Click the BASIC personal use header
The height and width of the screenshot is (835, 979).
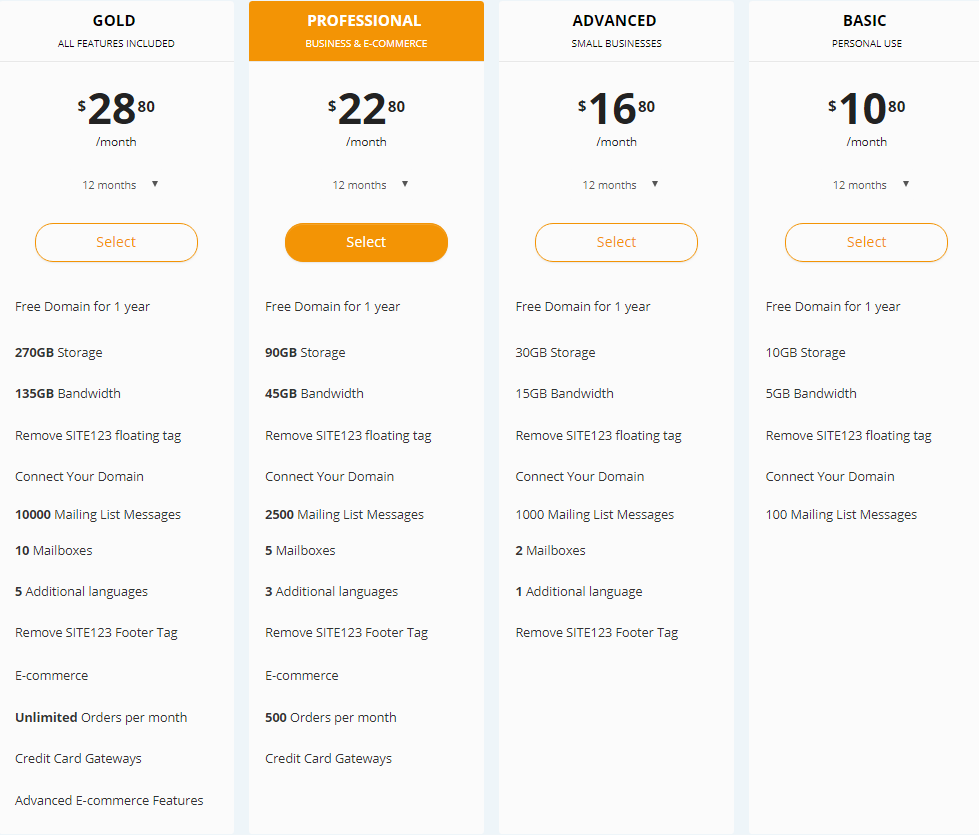pos(865,30)
